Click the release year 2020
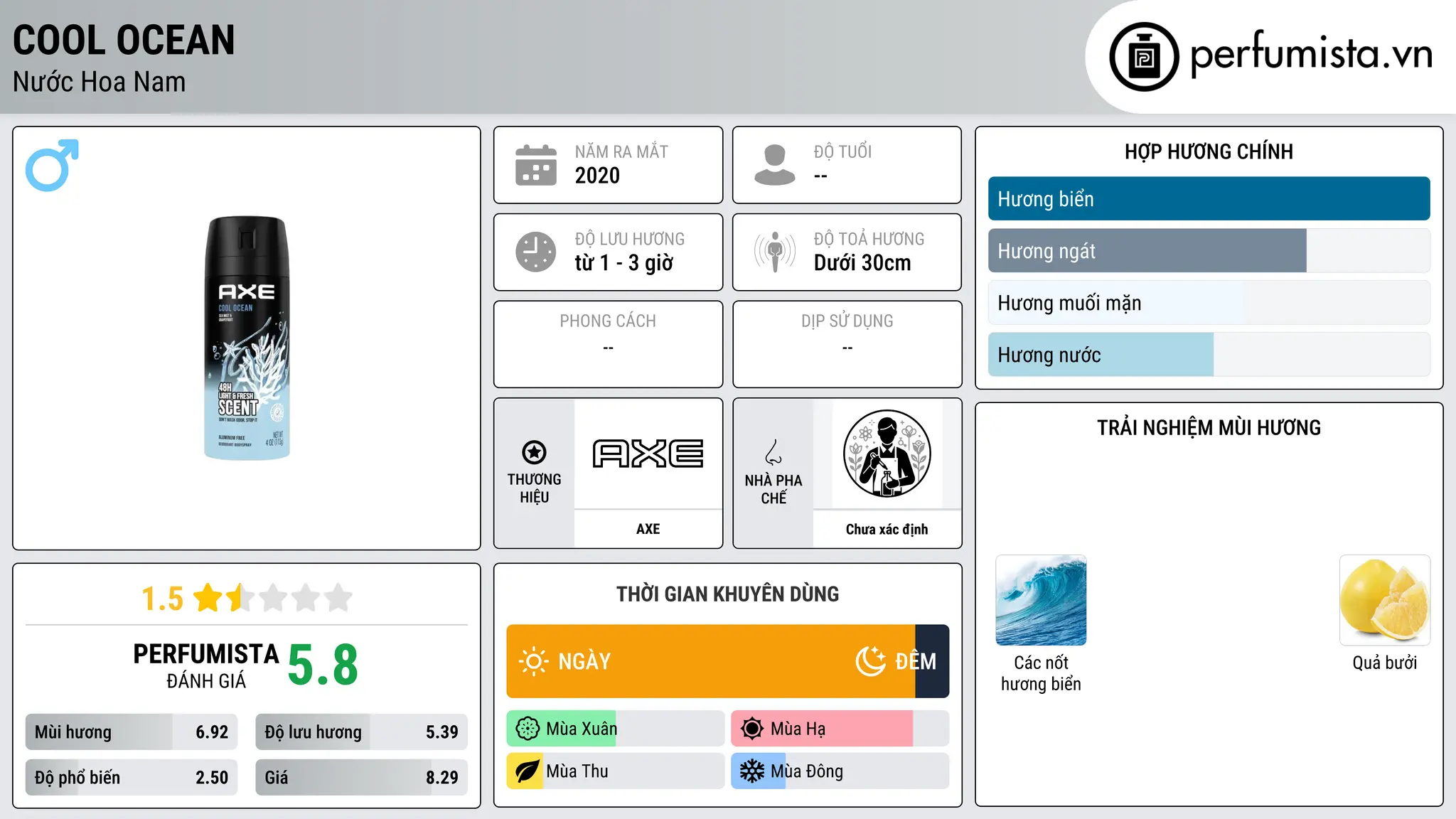The image size is (1456, 819). 597,176
